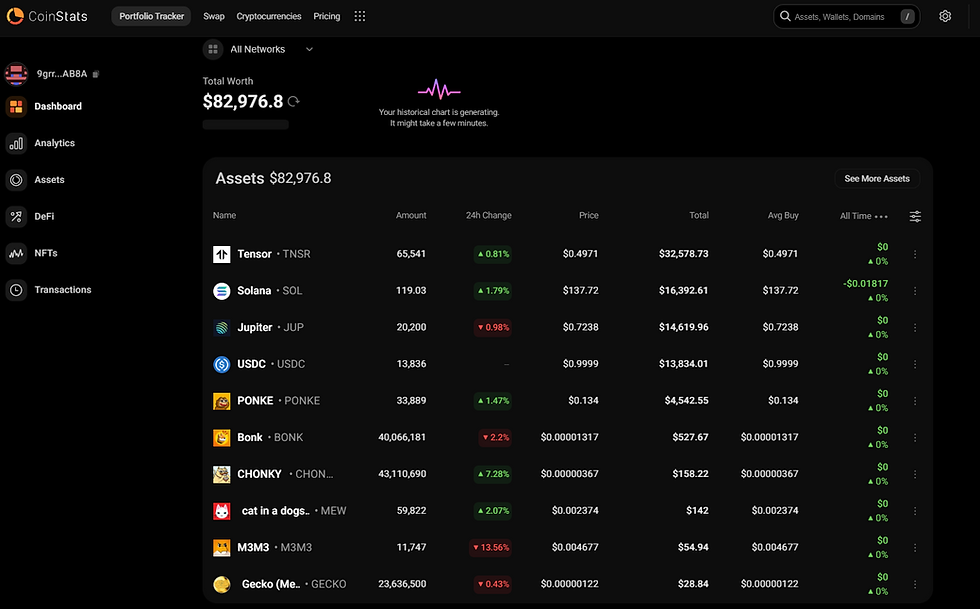
Task: Click the NFTs sidebar icon
Action: tap(16, 253)
